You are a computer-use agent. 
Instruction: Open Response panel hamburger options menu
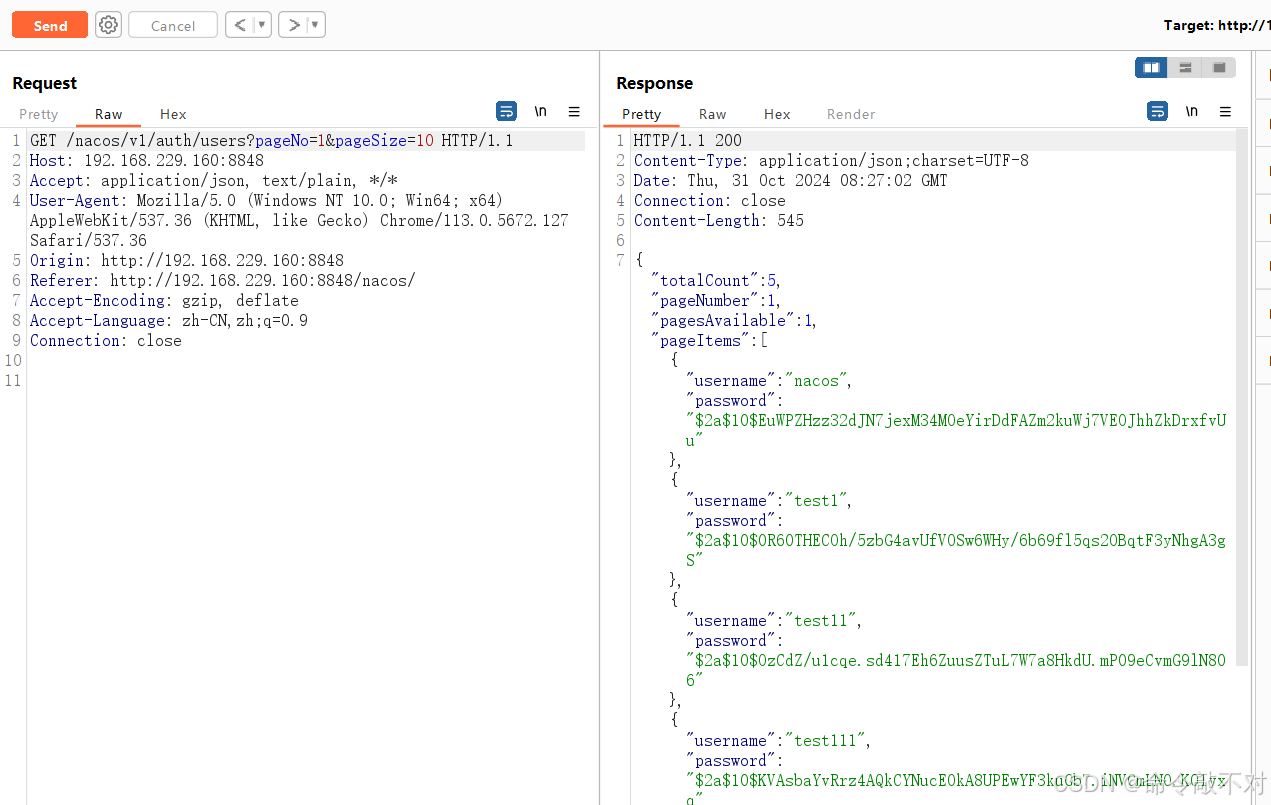click(1225, 111)
